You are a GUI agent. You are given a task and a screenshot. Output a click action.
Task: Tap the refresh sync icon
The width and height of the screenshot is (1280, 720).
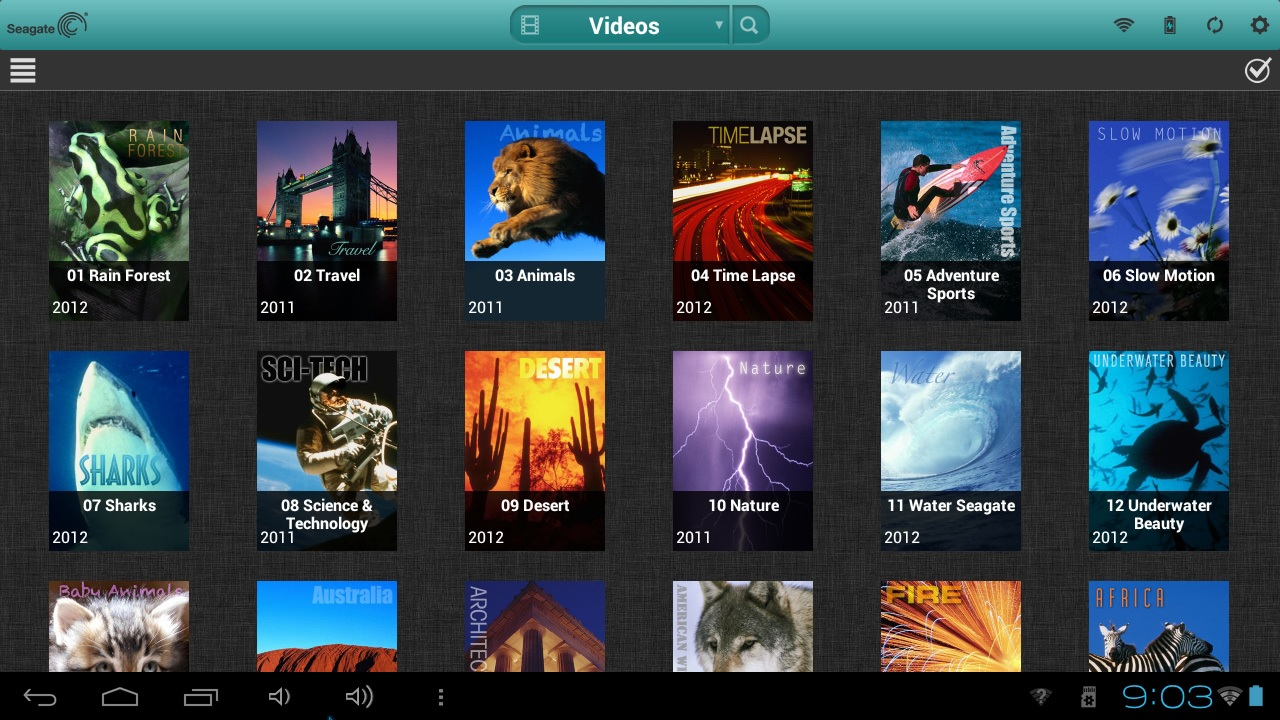(1215, 26)
